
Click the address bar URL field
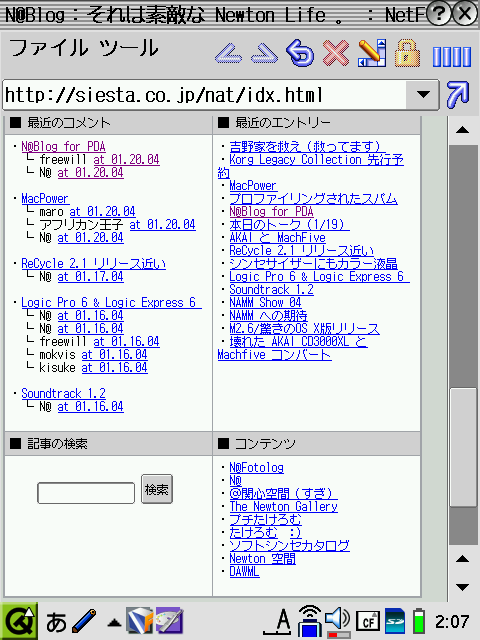(x=204, y=95)
